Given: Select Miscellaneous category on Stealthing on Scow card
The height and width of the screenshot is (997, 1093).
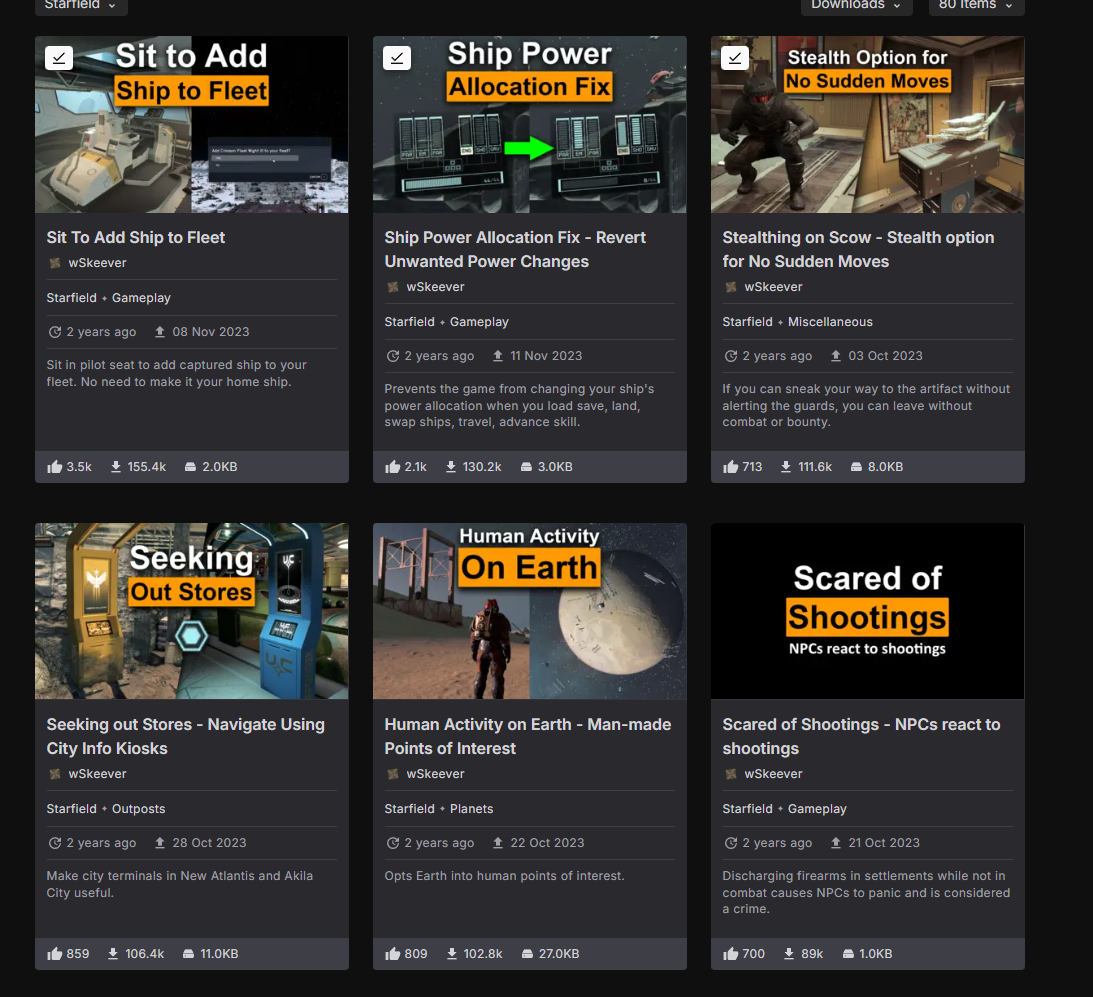Looking at the screenshot, I should (830, 321).
